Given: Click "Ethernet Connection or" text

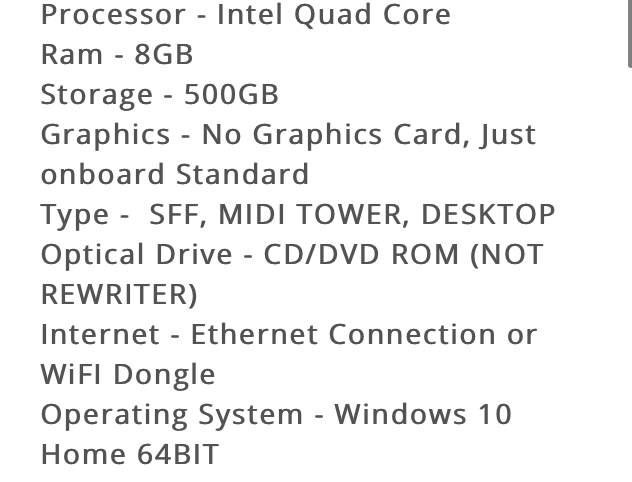Looking at the screenshot, I should (x=364, y=334).
